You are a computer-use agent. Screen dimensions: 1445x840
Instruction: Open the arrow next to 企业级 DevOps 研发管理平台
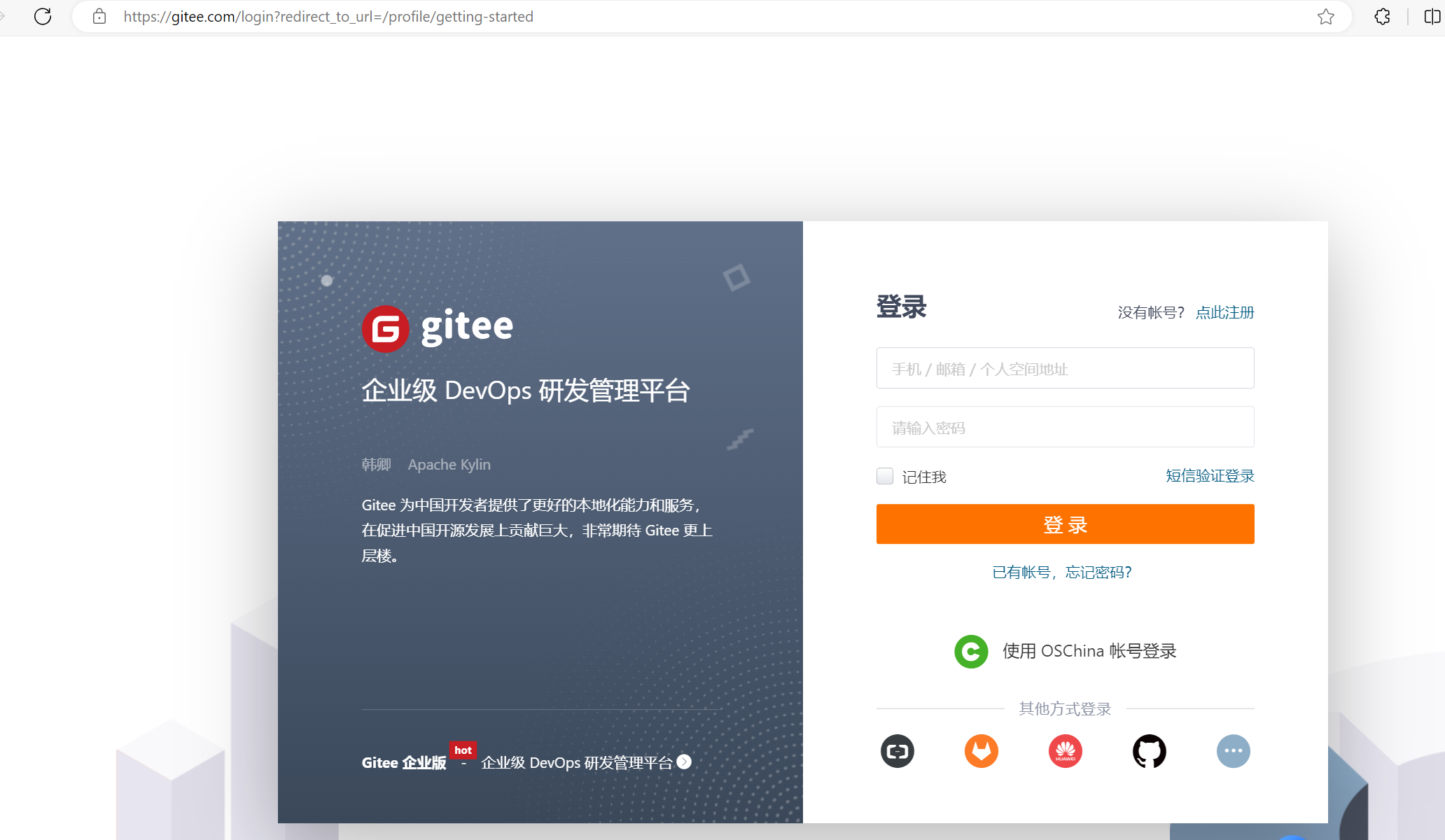coord(684,762)
